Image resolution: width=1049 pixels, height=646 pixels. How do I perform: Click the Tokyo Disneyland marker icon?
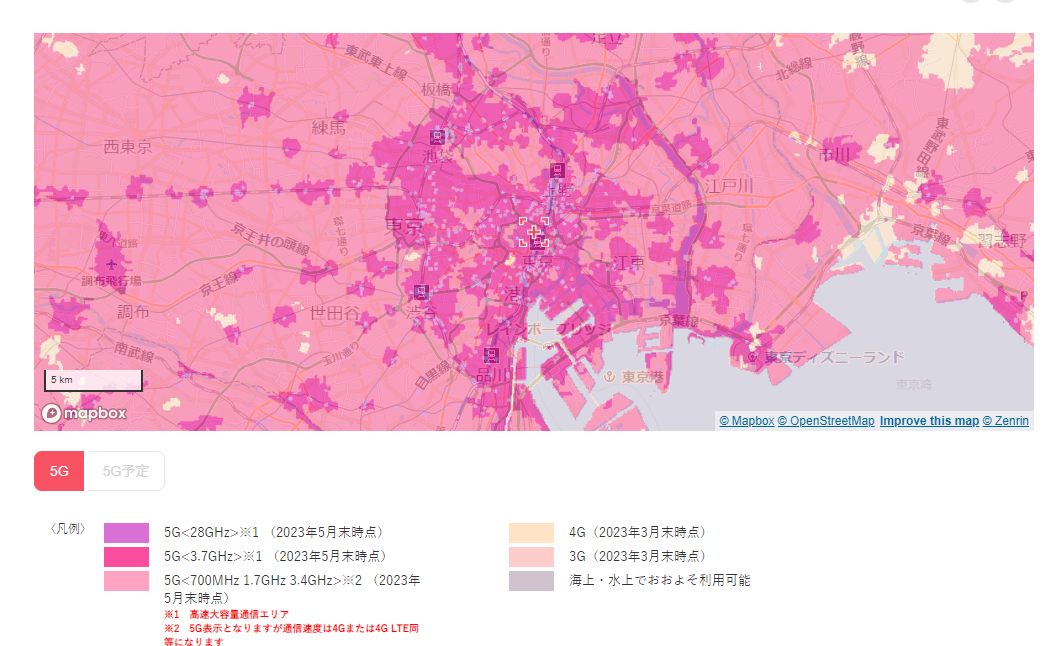[x=752, y=357]
